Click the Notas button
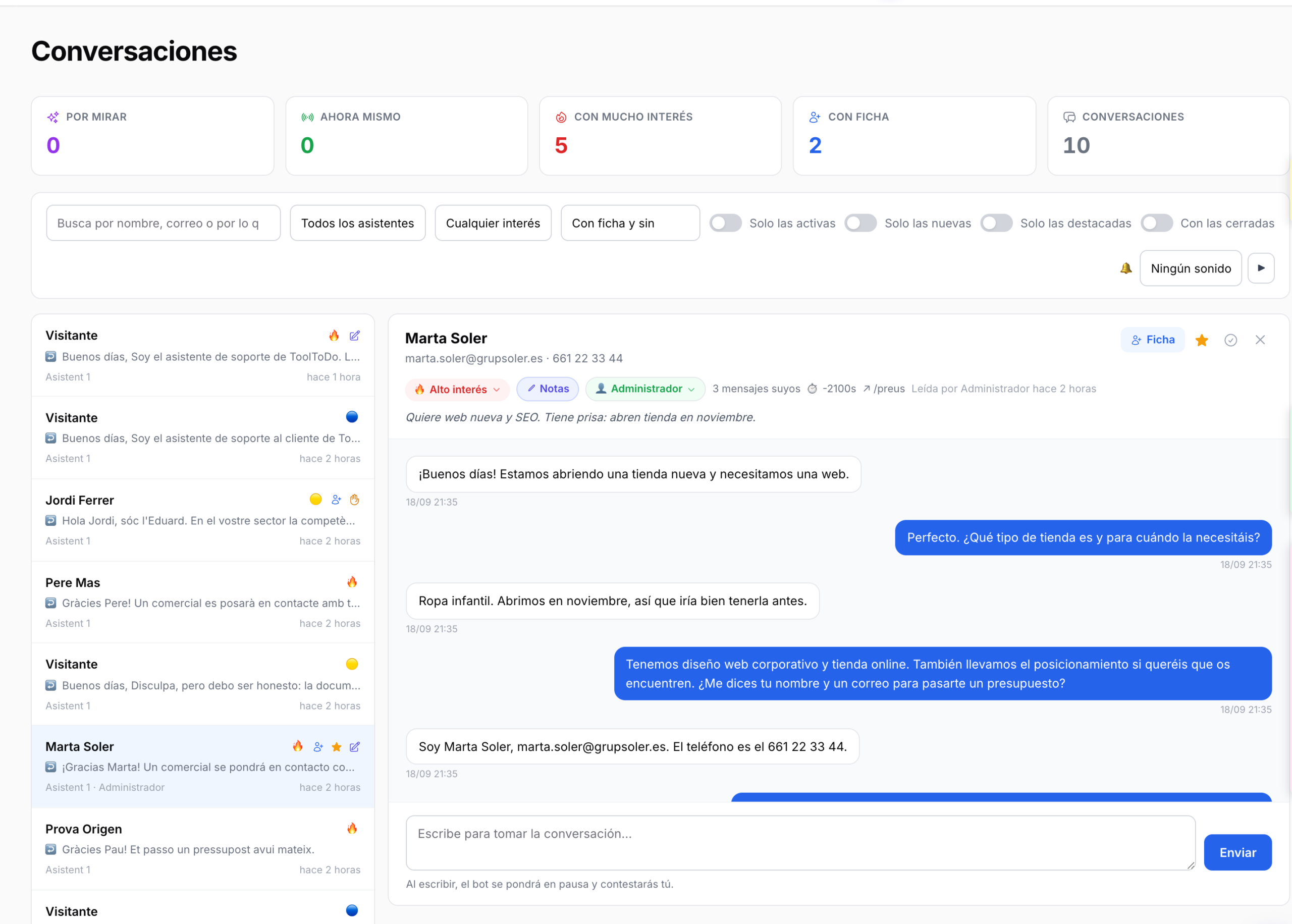The image size is (1292, 924). [547, 389]
